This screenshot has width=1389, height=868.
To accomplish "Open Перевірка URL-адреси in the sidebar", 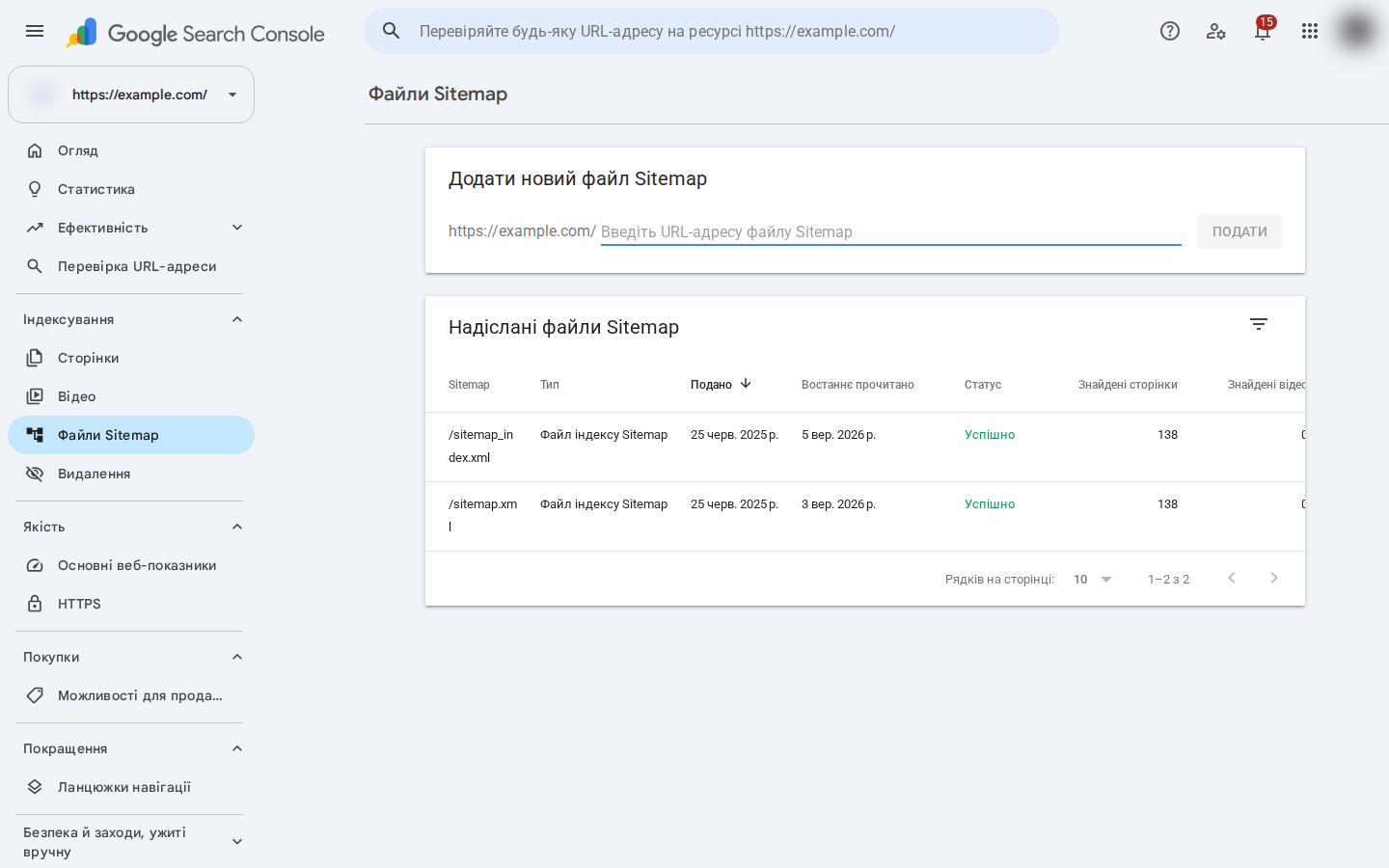I will [x=131, y=266].
